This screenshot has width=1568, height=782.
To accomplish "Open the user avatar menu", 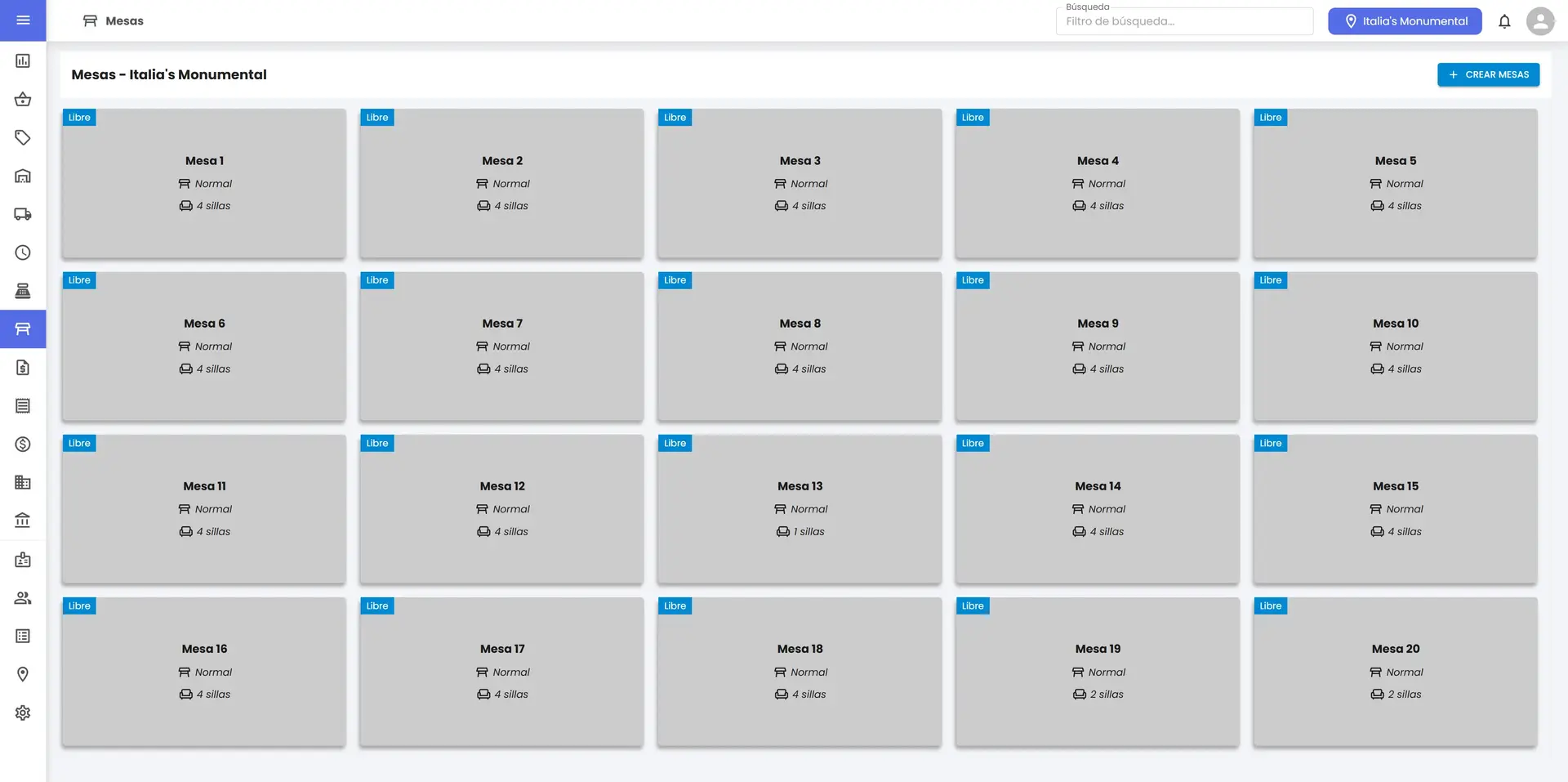I will click(1540, 21).
